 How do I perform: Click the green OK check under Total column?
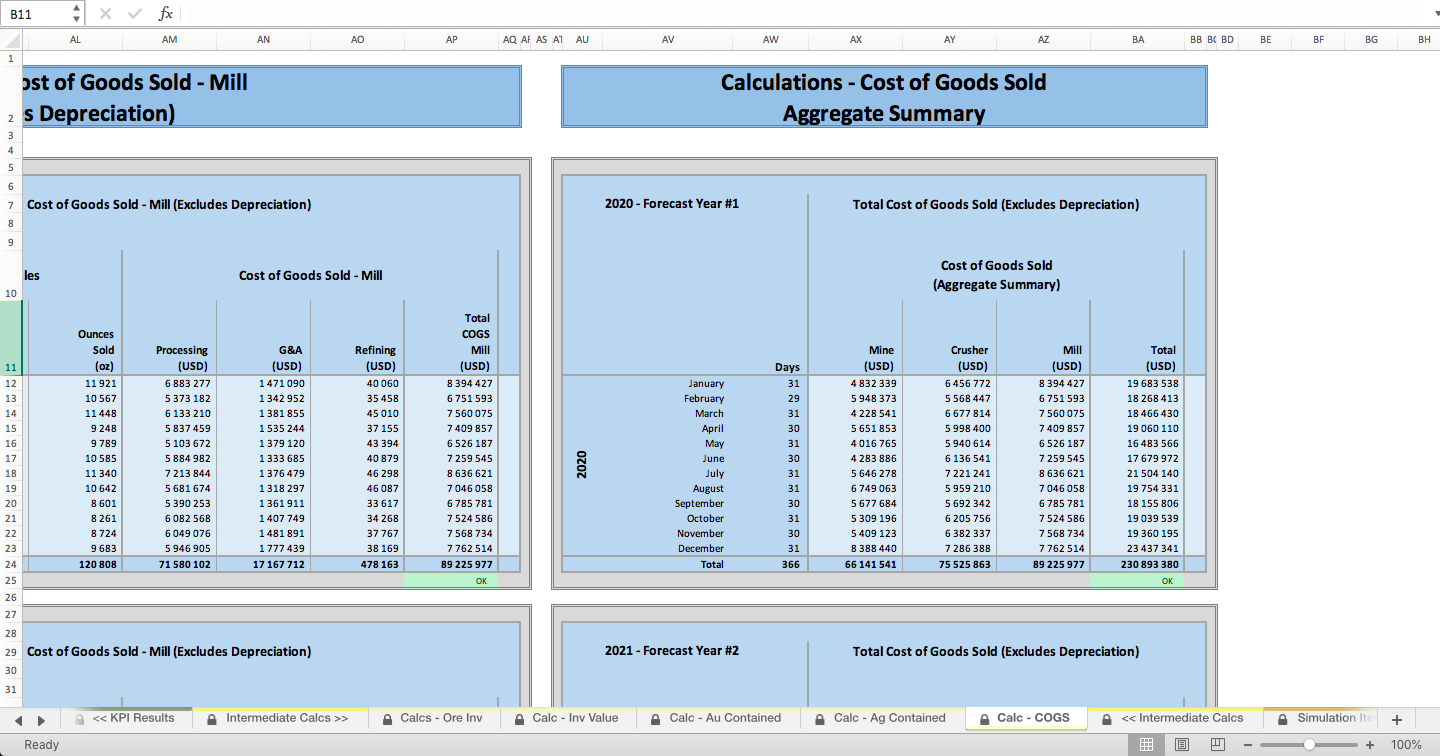1137,581
